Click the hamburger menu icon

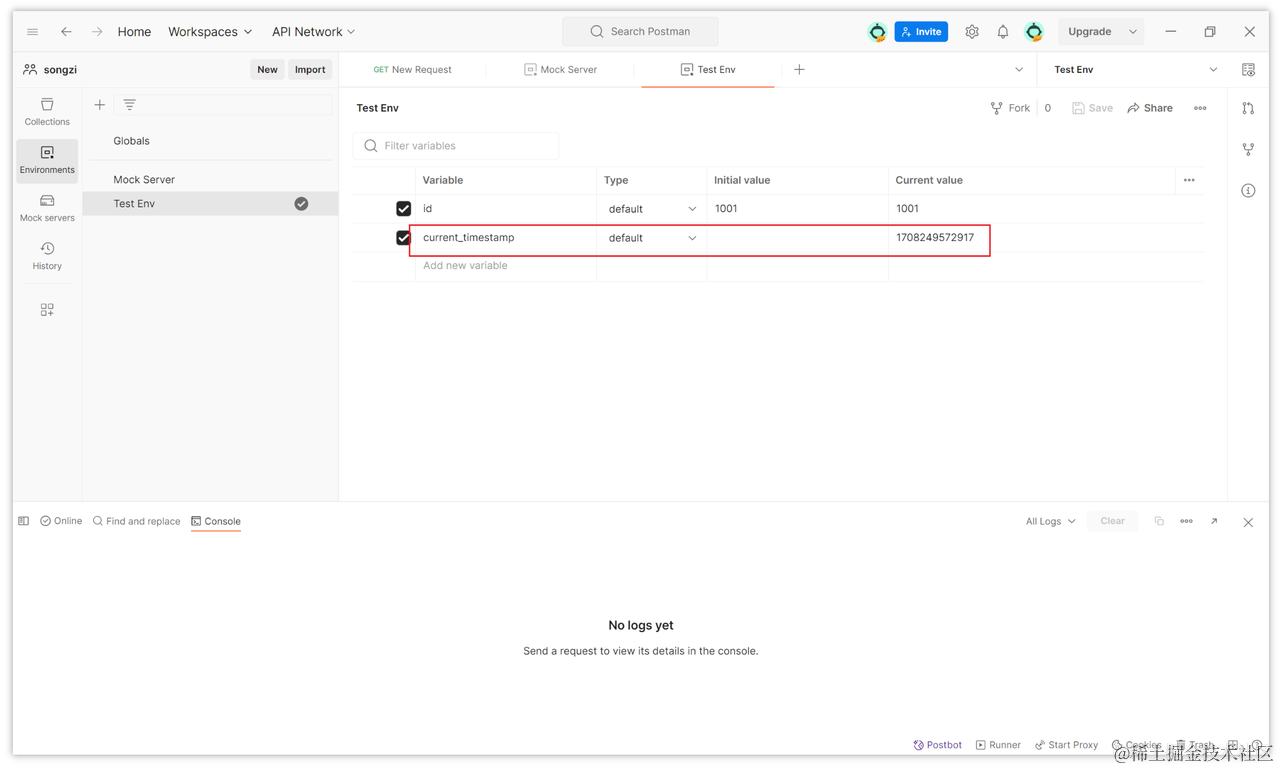click(32, 32)
